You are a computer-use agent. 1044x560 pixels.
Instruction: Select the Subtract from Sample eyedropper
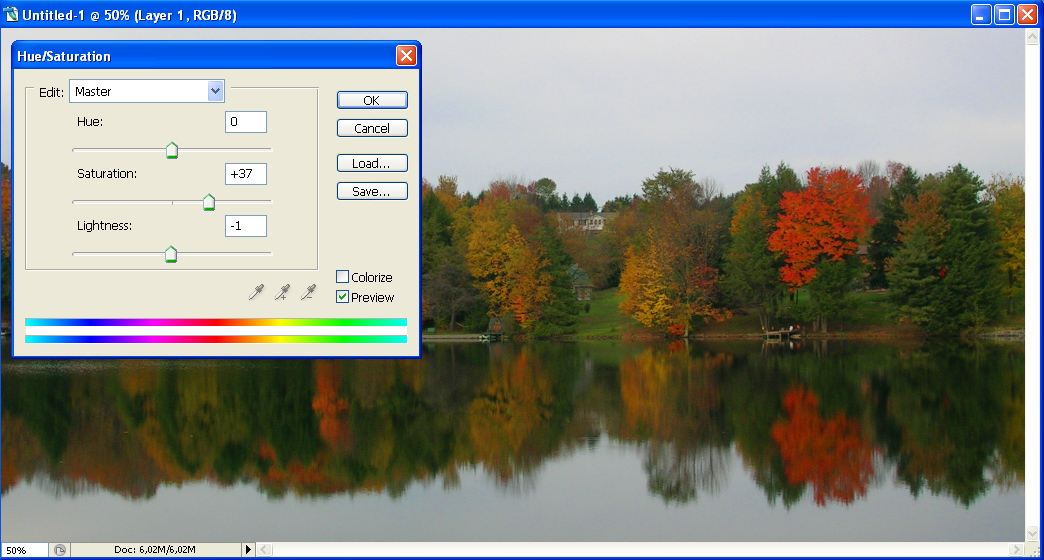[x=308, y=292]
